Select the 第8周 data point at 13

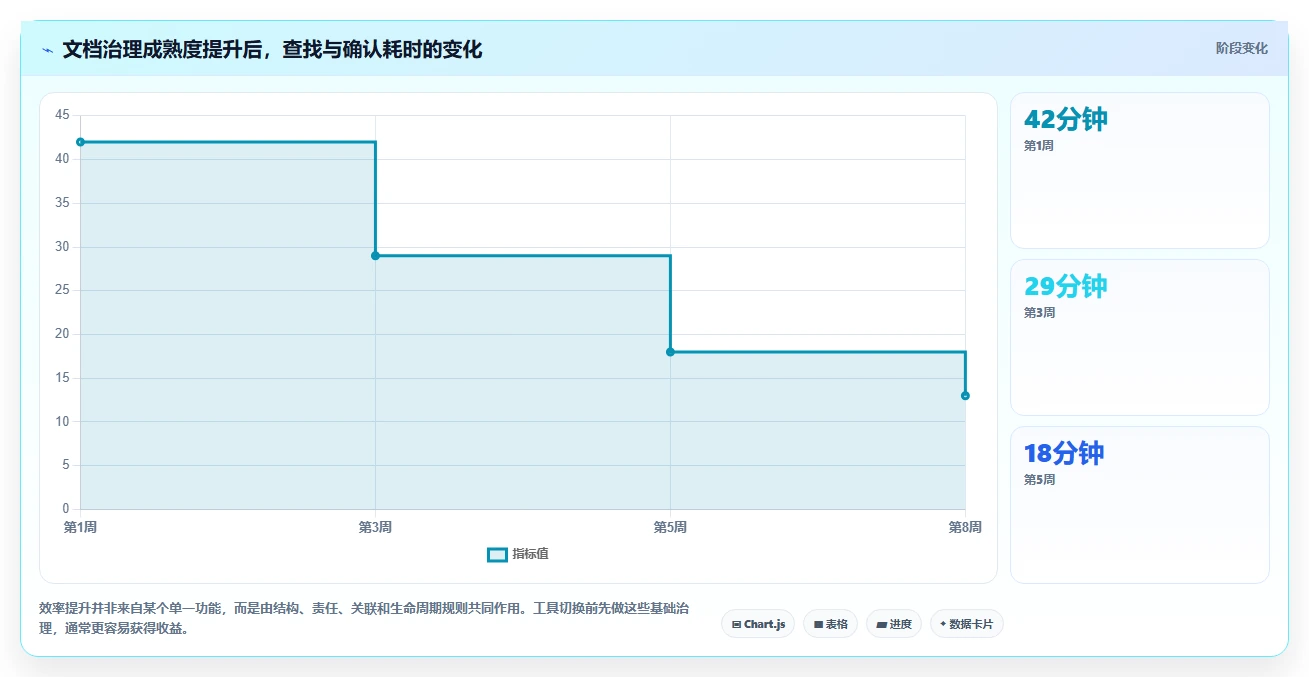pos(965,396)
